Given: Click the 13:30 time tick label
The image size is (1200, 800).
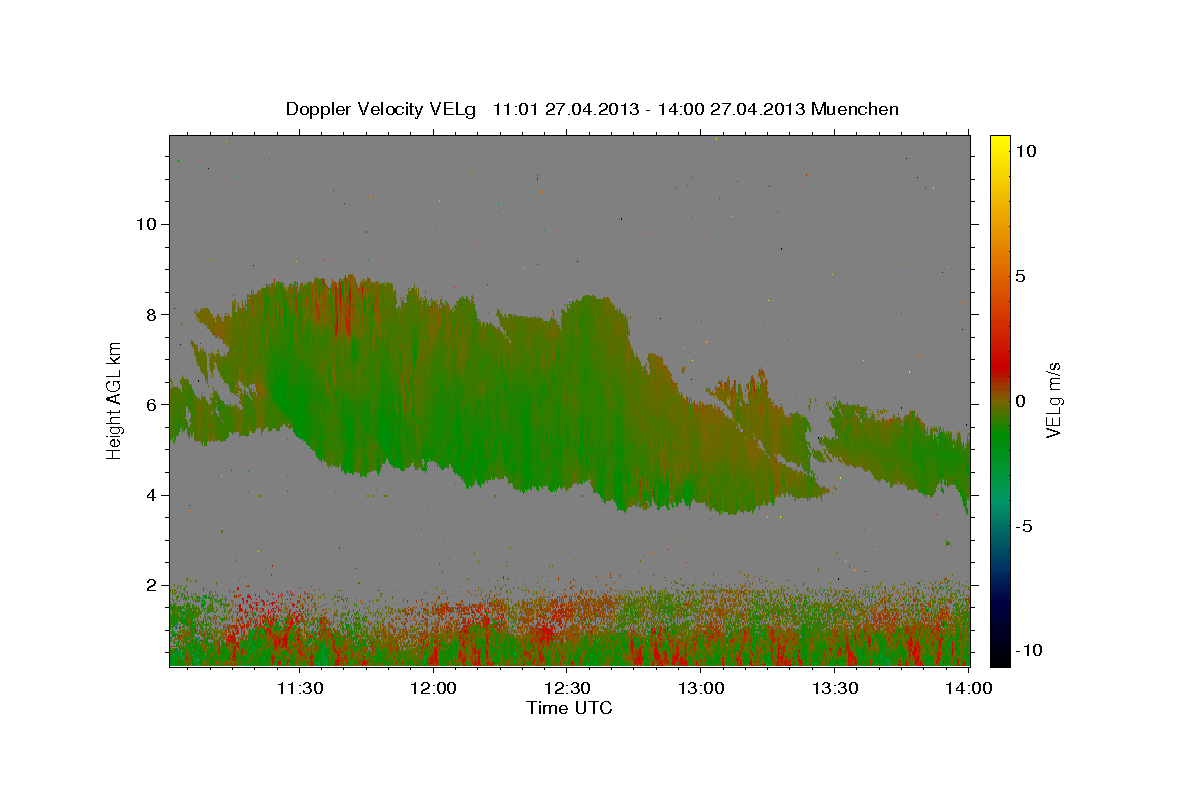Looking at the screenshot, I should 836,688.
